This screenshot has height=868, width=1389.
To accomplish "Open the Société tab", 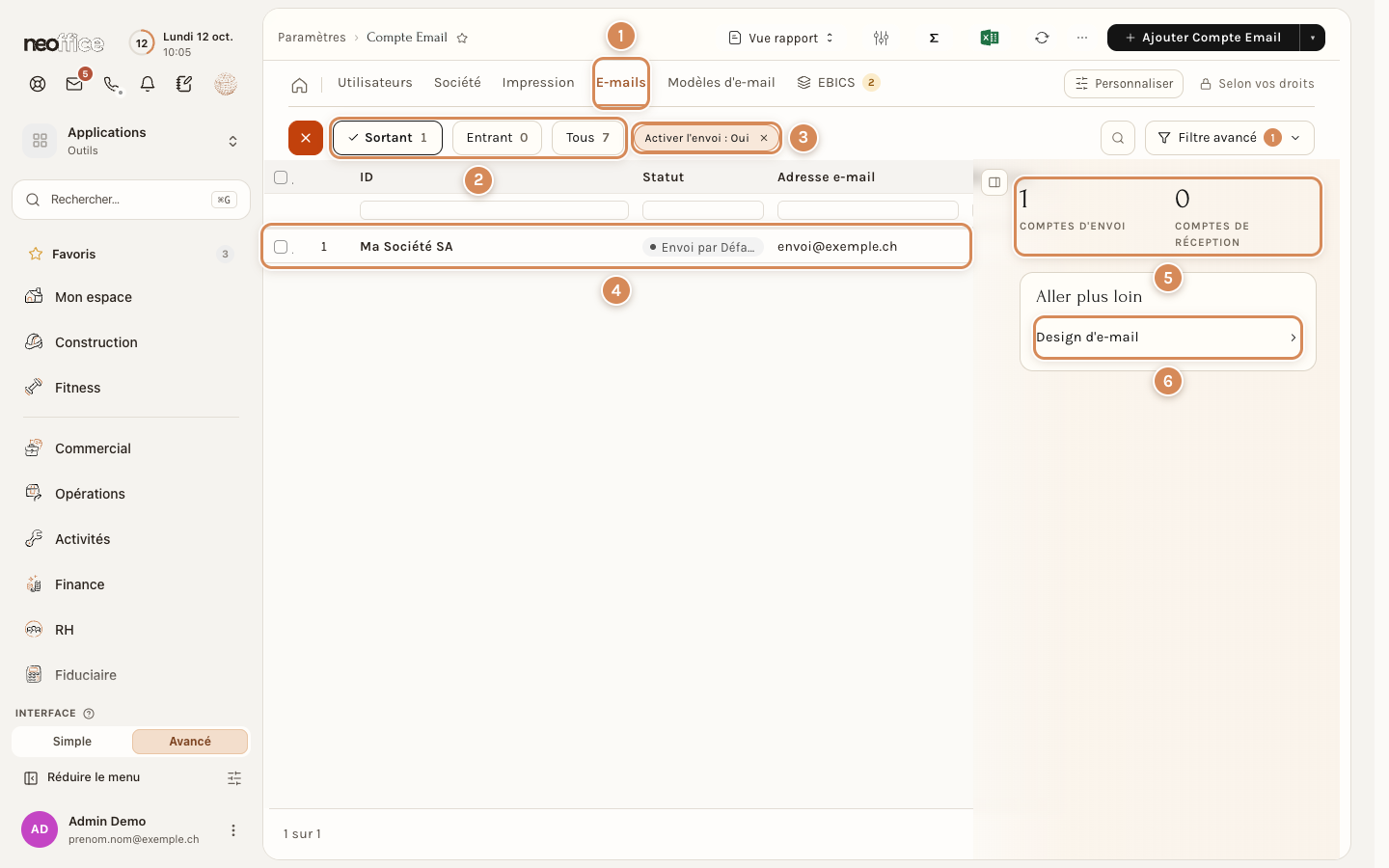I will pos(457,83).
